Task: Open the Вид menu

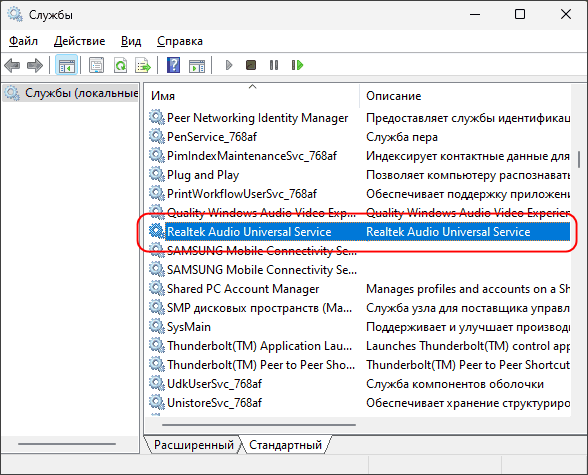Action: click(131, 41)
